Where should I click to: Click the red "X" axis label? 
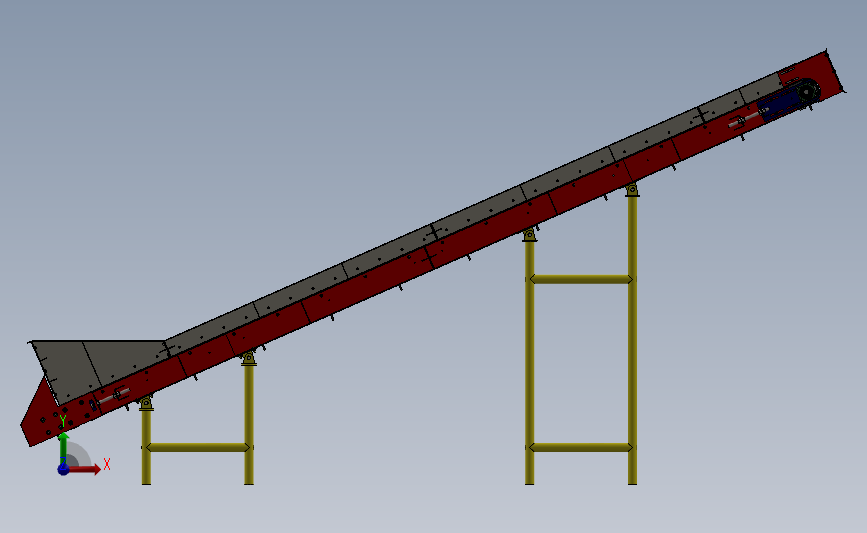107,464
